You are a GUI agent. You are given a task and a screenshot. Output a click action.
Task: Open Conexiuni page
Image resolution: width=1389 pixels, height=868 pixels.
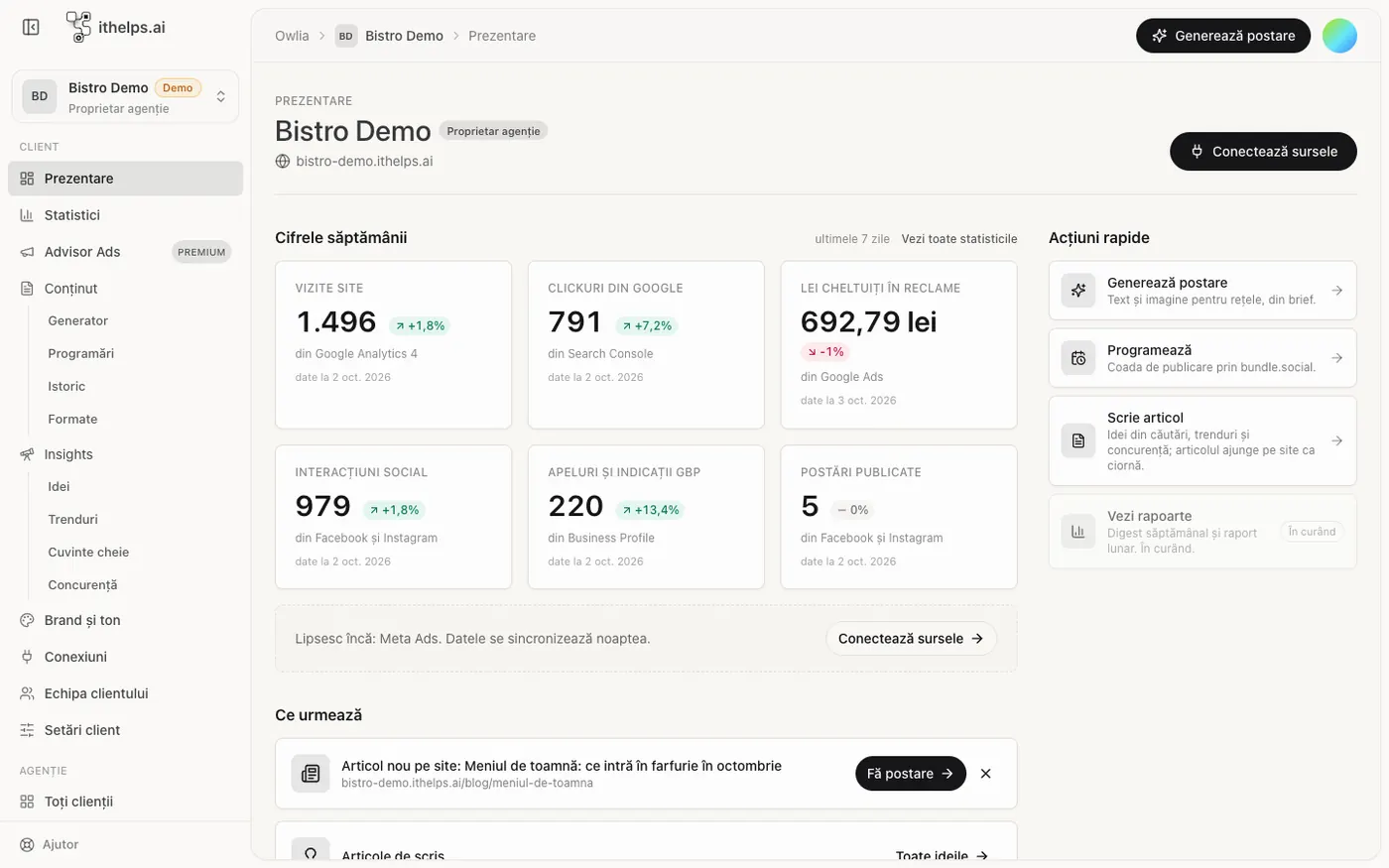[125, 657]
